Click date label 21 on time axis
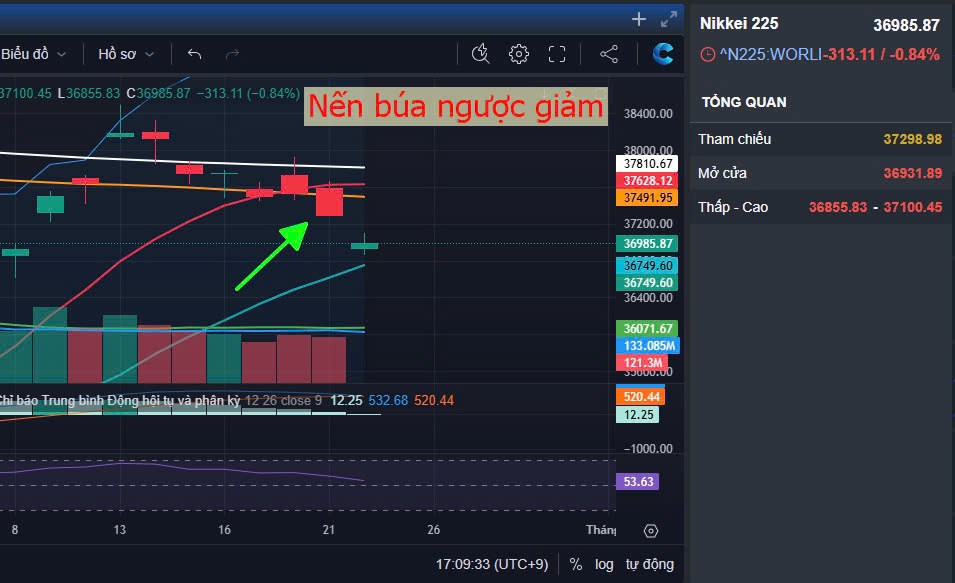The width and height of the screenshot is (955, 583). [329, 530]
